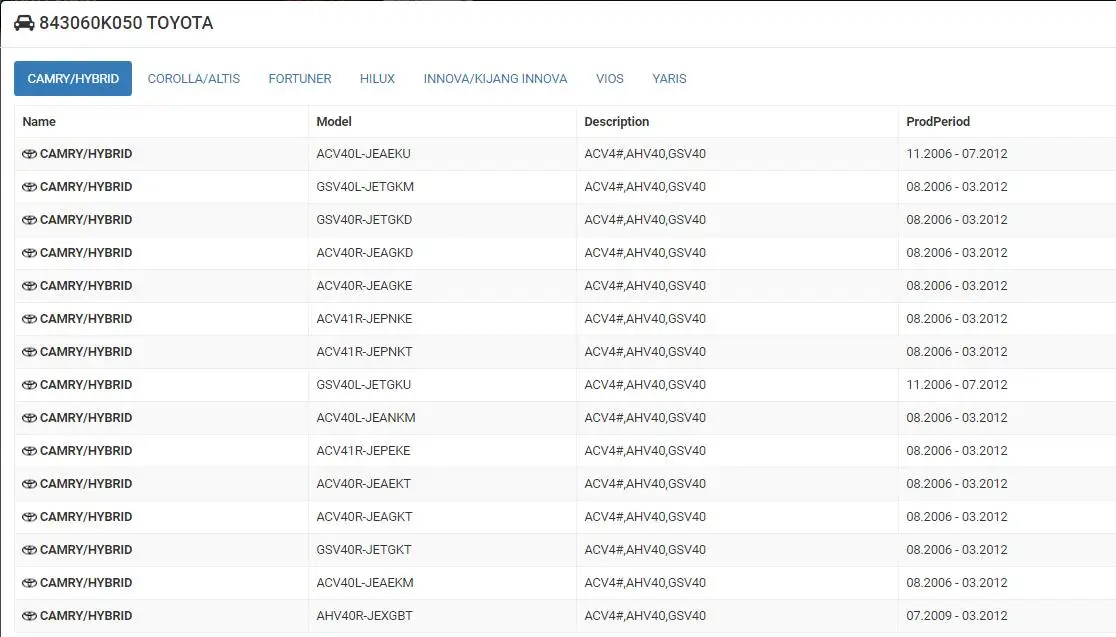This screenshot has height=637, width=1116.
Task: Click Toyota logo in ACV41R-JEPNKT row
Action: pyautogui.click(x=29, y=352)
